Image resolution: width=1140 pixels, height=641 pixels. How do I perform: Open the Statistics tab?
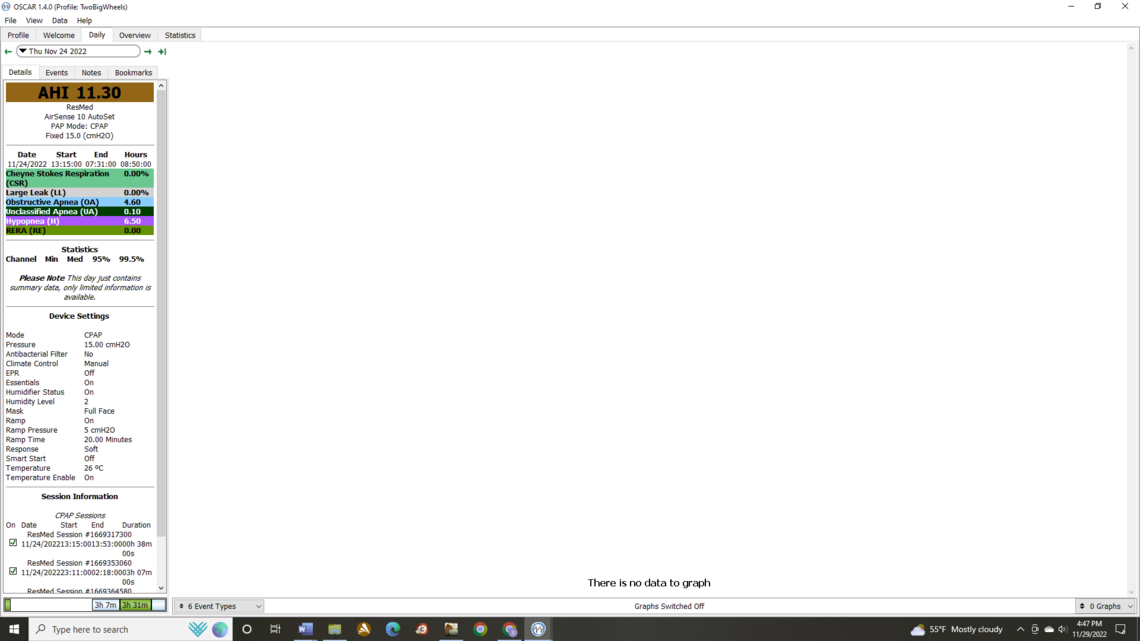coord(180,35)
